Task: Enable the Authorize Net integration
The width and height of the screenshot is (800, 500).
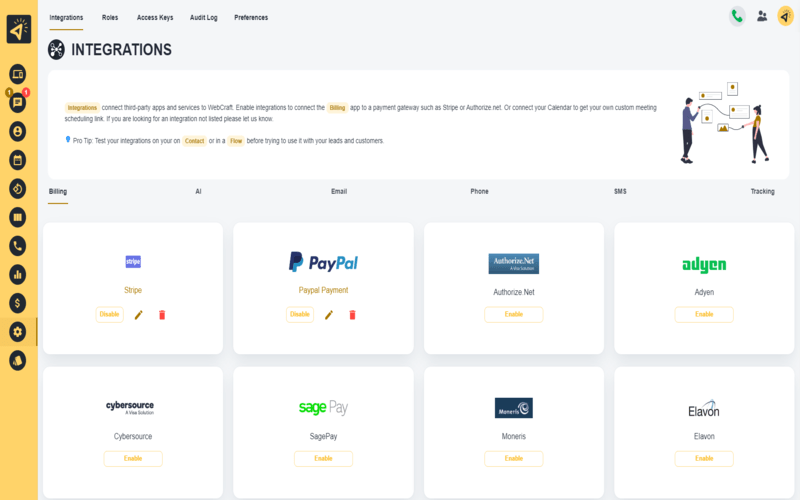Action: pos(514,314)
